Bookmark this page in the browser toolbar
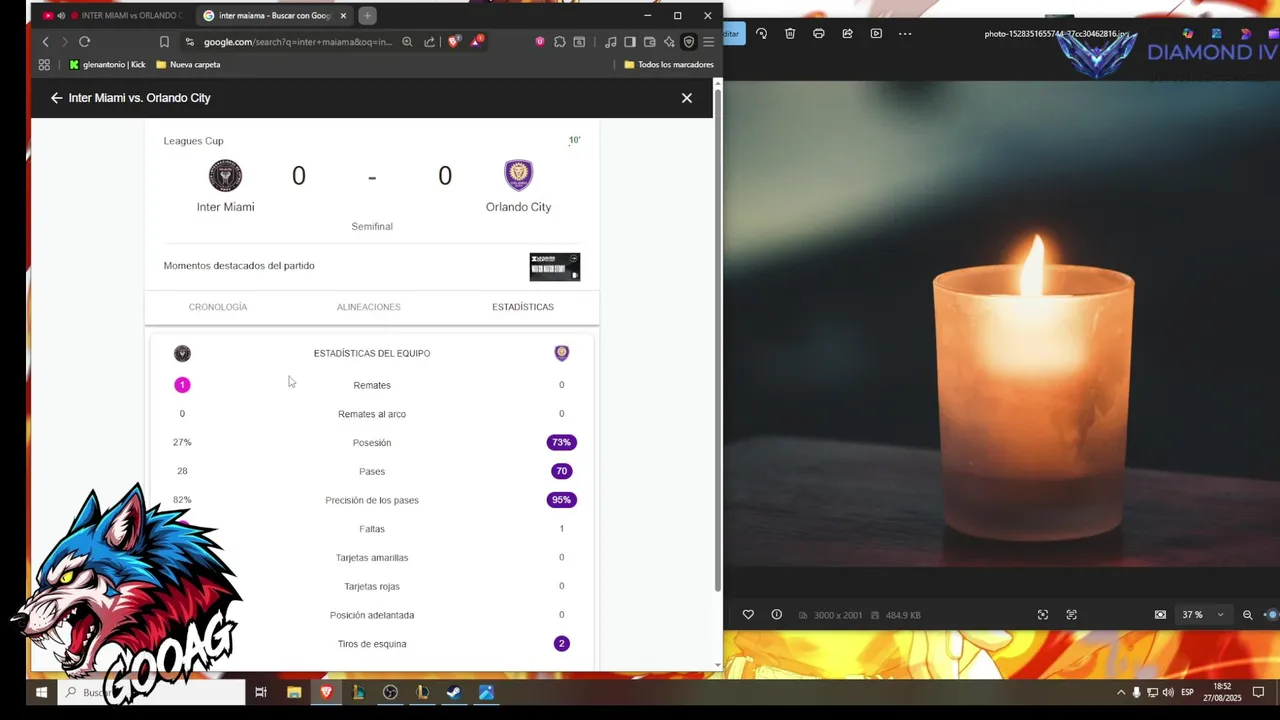 [x=164, y=42]
